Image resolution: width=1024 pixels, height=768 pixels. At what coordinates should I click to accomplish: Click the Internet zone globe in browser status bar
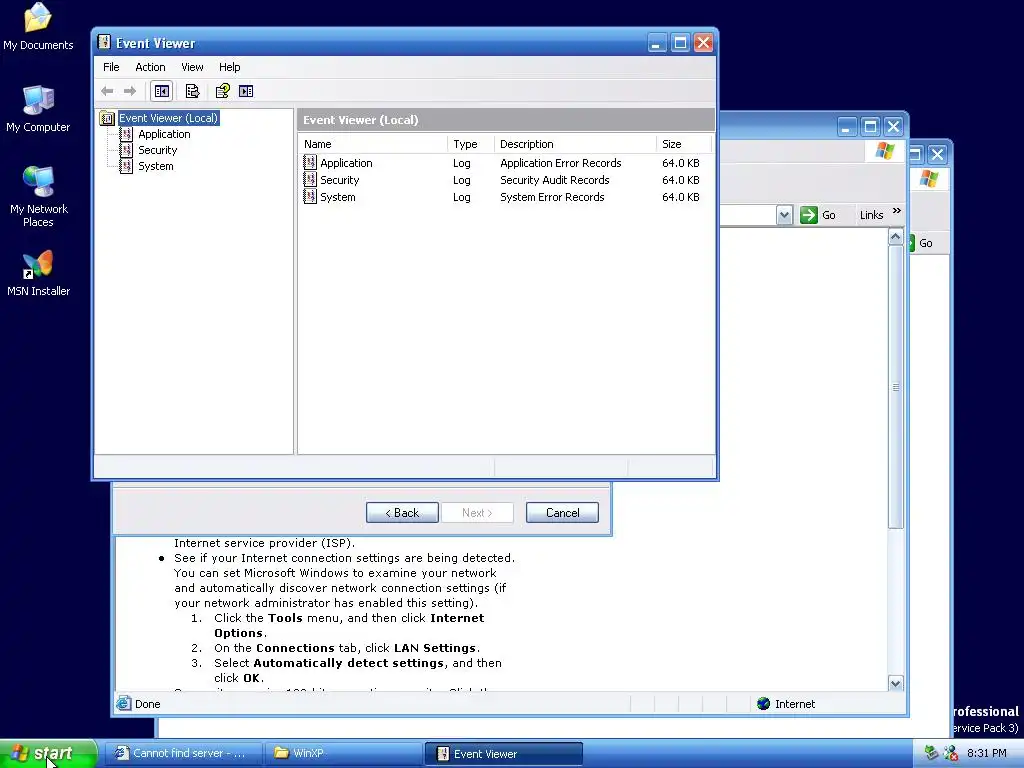click(x=763, y=703)
